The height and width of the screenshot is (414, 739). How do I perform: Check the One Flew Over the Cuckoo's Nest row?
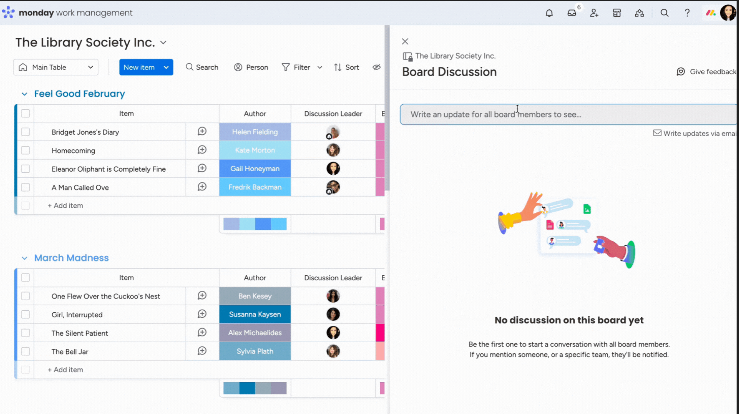25,296
